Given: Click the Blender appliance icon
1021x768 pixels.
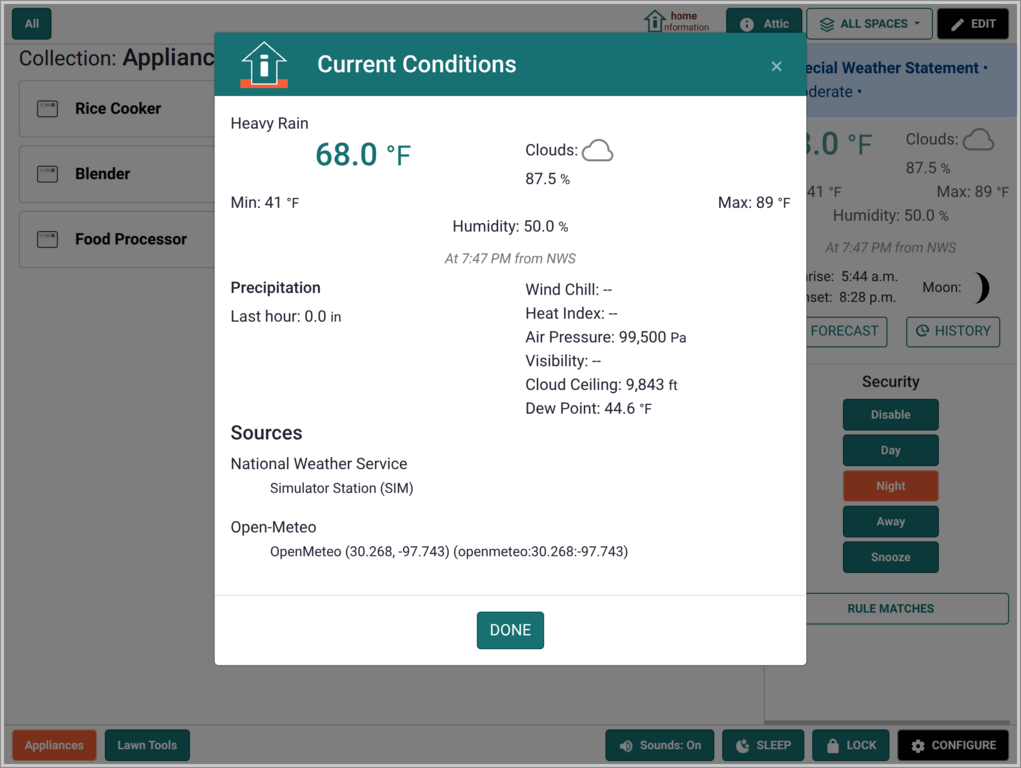Looking at the screenshot, I should [x=48, y=174].
